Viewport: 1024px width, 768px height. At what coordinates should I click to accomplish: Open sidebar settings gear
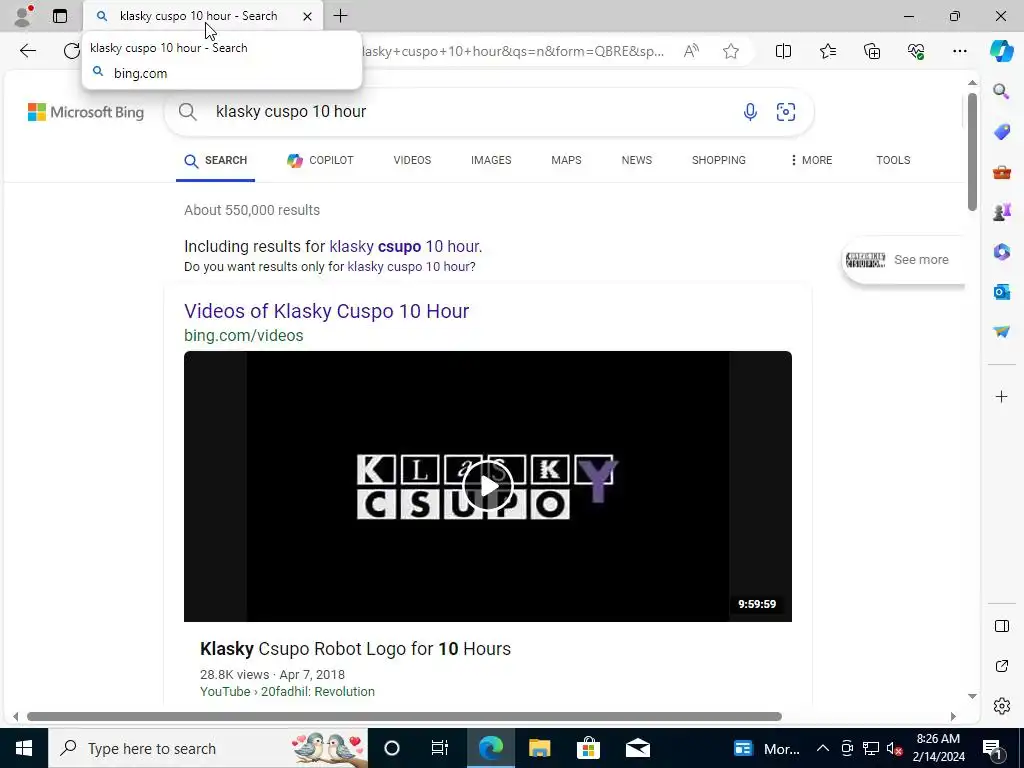[x=1001, y=706]
